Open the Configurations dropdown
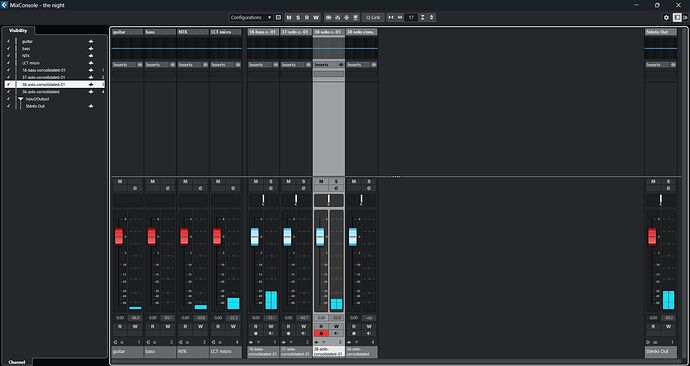 click(251, 18)
